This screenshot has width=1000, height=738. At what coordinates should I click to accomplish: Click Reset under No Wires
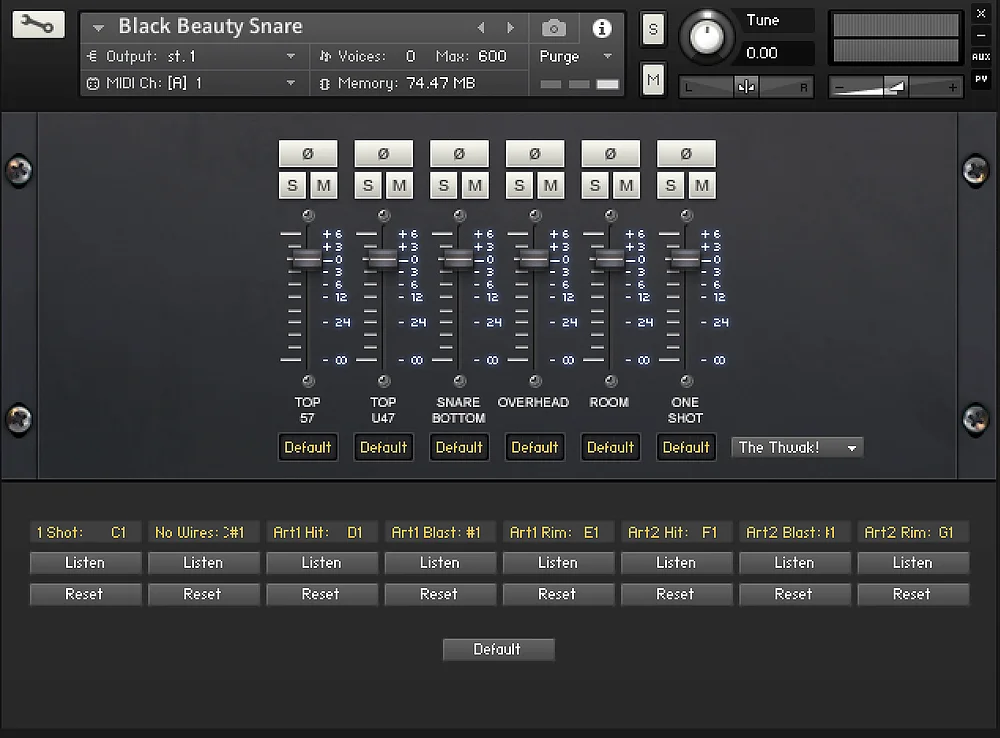(203, 594)
